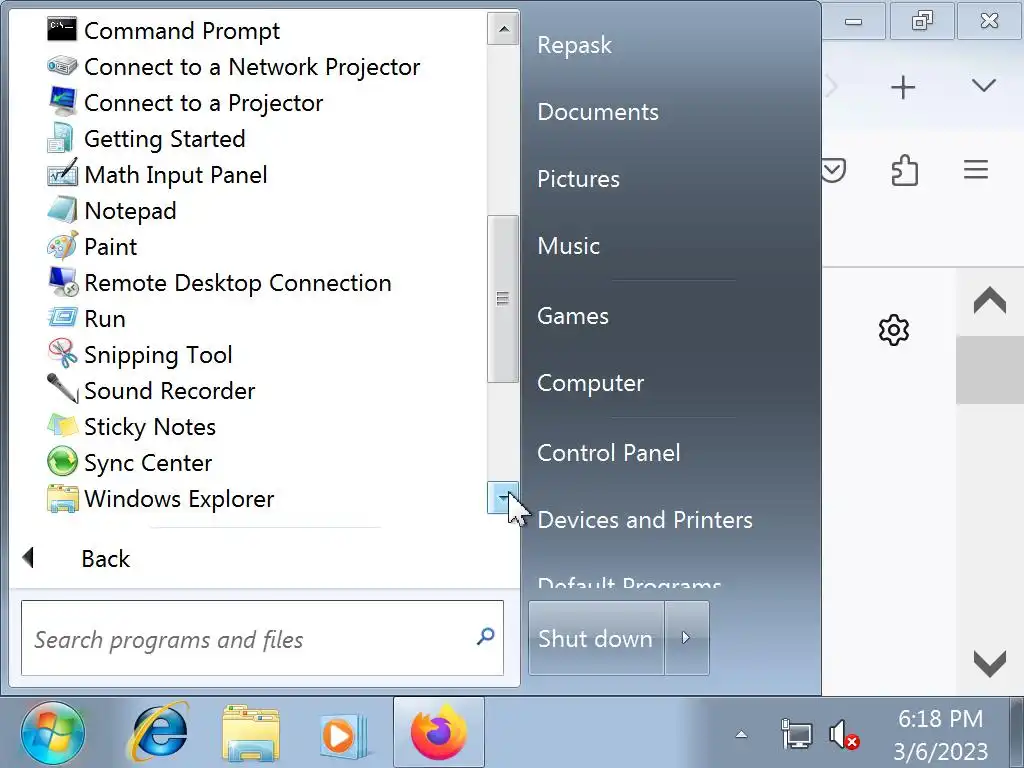The image size is (1024, 768).
Task: Click the Firefox page scrollbar thumb
Action: click(x=990, y=370)
